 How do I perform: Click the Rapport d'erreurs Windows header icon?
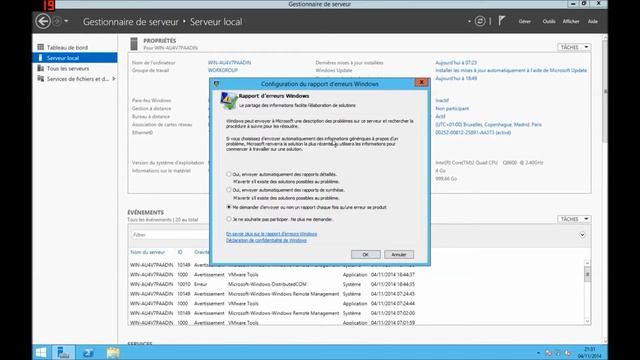click(229, 100)
